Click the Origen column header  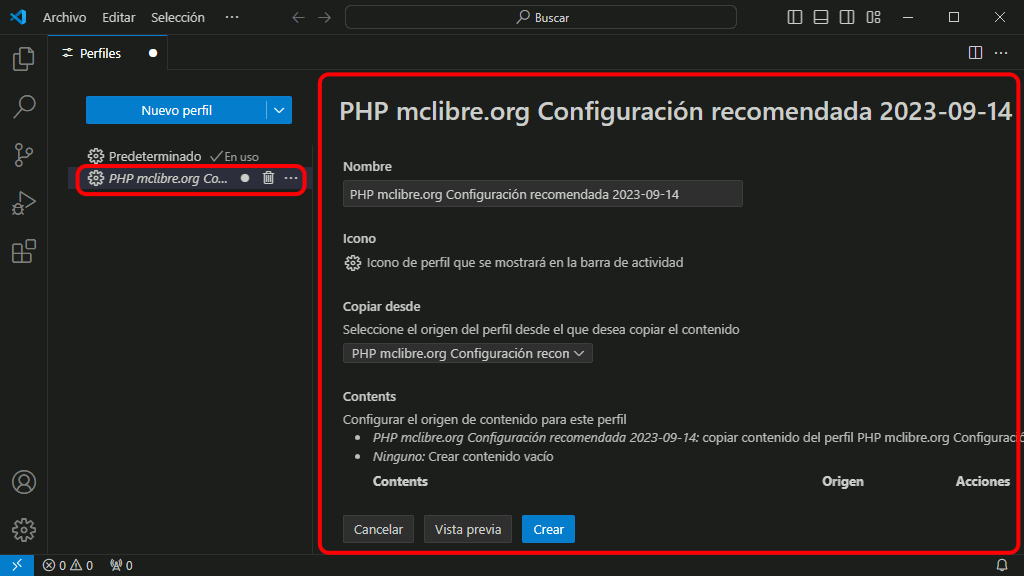[842, 481]
